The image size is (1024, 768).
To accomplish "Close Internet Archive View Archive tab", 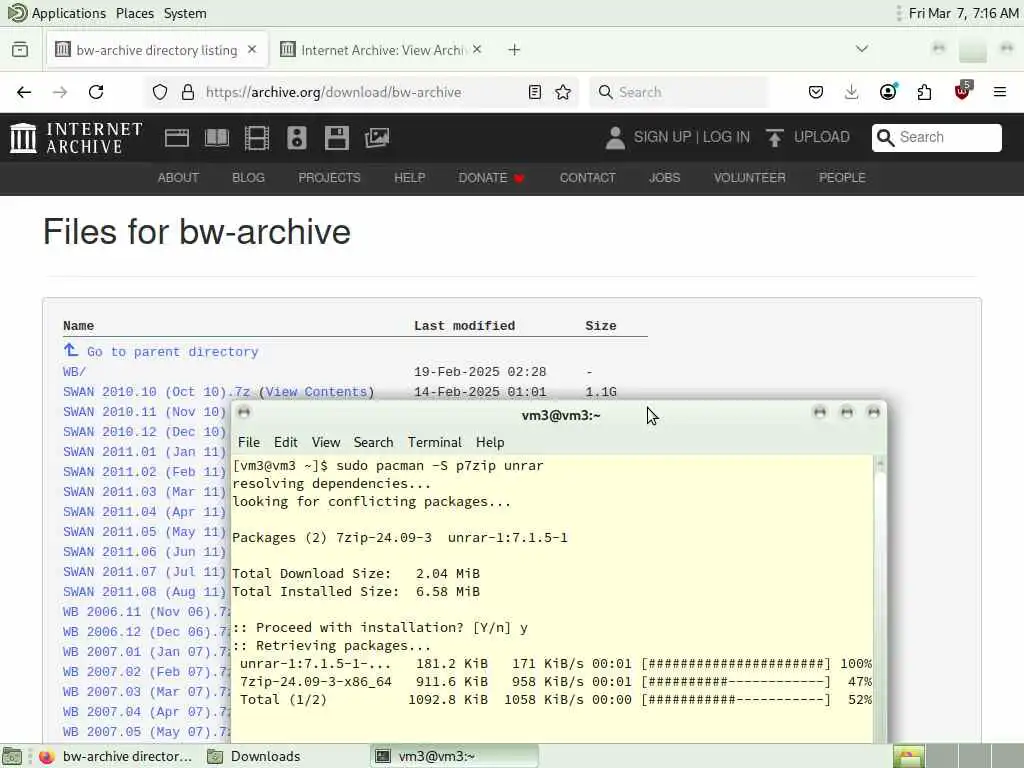I will pos(477,50).
